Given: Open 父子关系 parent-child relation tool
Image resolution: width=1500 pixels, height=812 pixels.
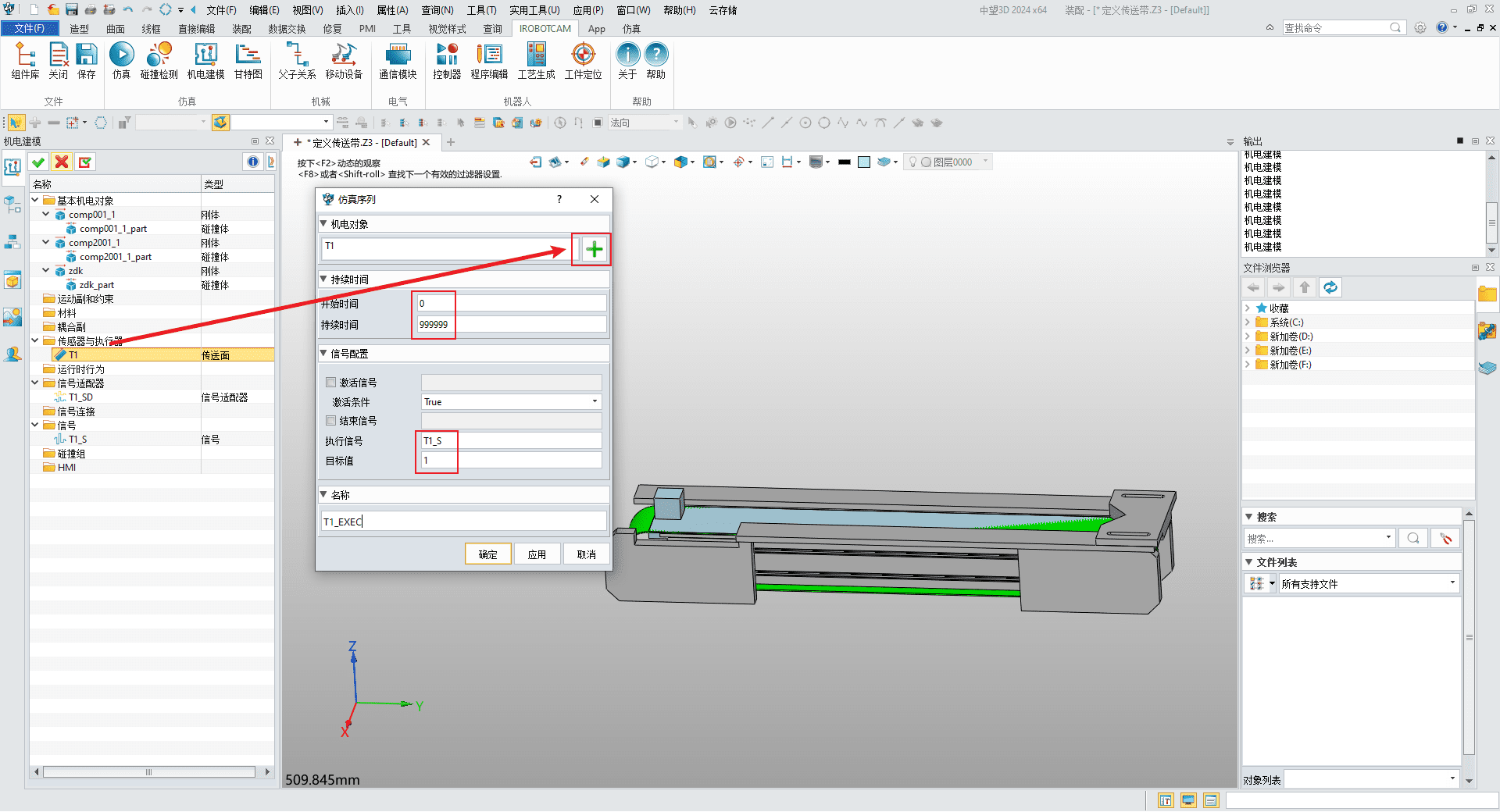Looking at the screenshot, I should tap(297, 61).
